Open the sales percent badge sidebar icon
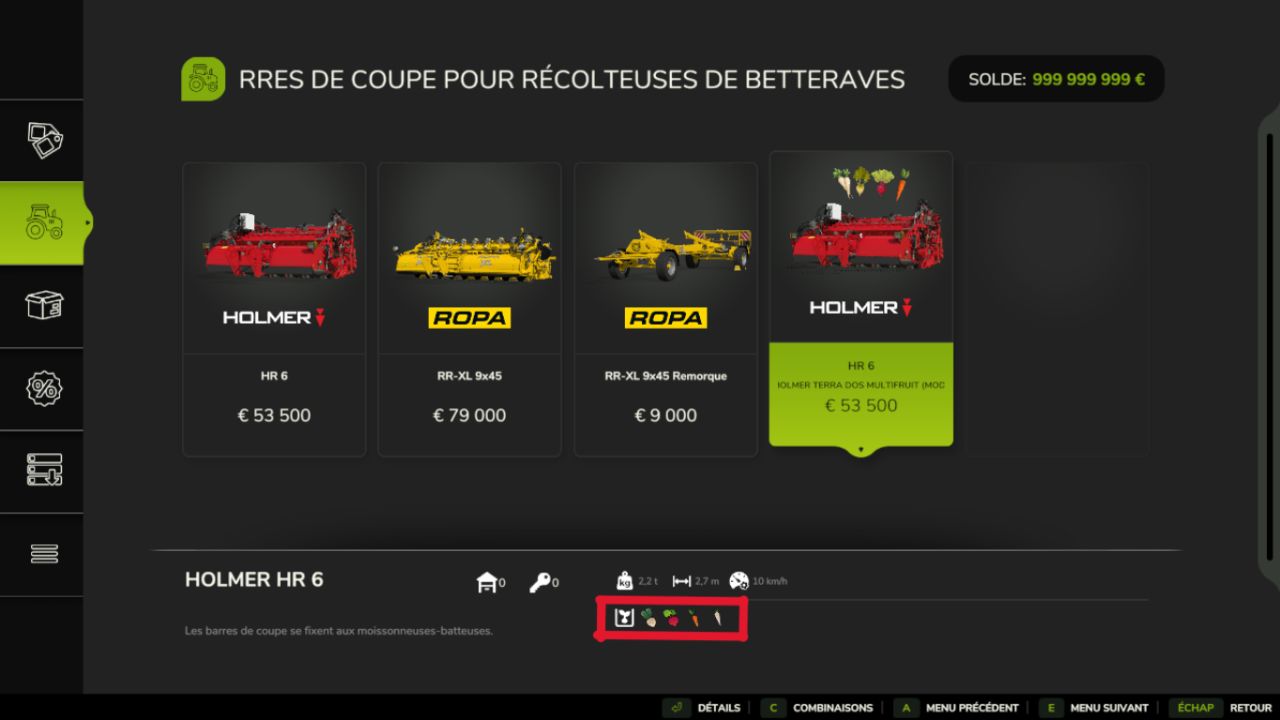 pyautogui.click(x=44, y=388)
